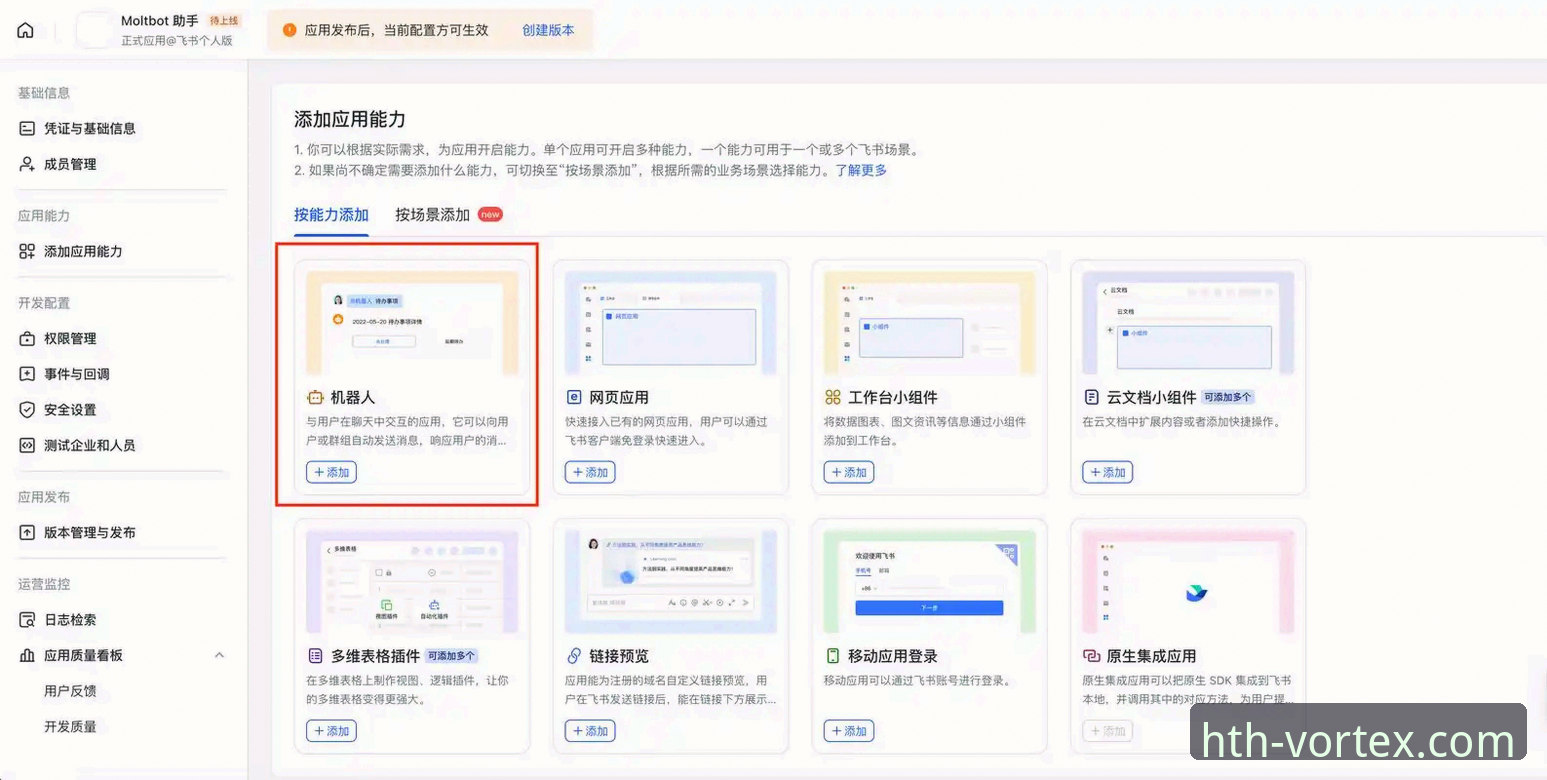Click the orange warning icon in banner

click(290, 30)
